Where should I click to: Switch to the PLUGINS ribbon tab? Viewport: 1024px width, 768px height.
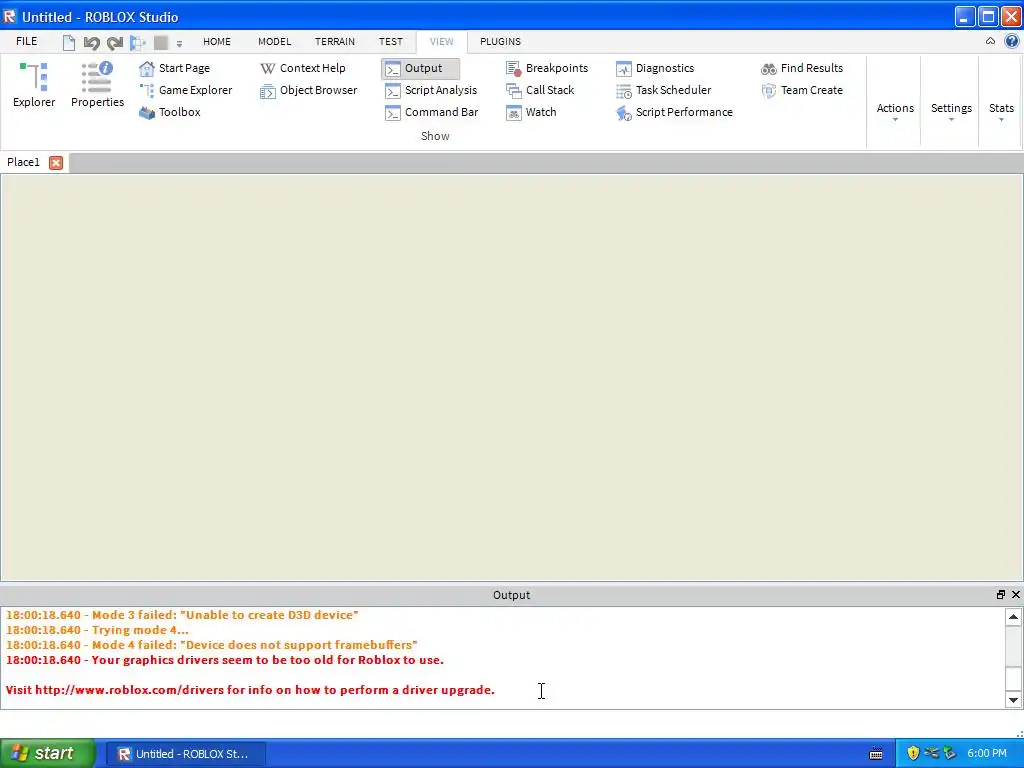click(x=500, y=41)
